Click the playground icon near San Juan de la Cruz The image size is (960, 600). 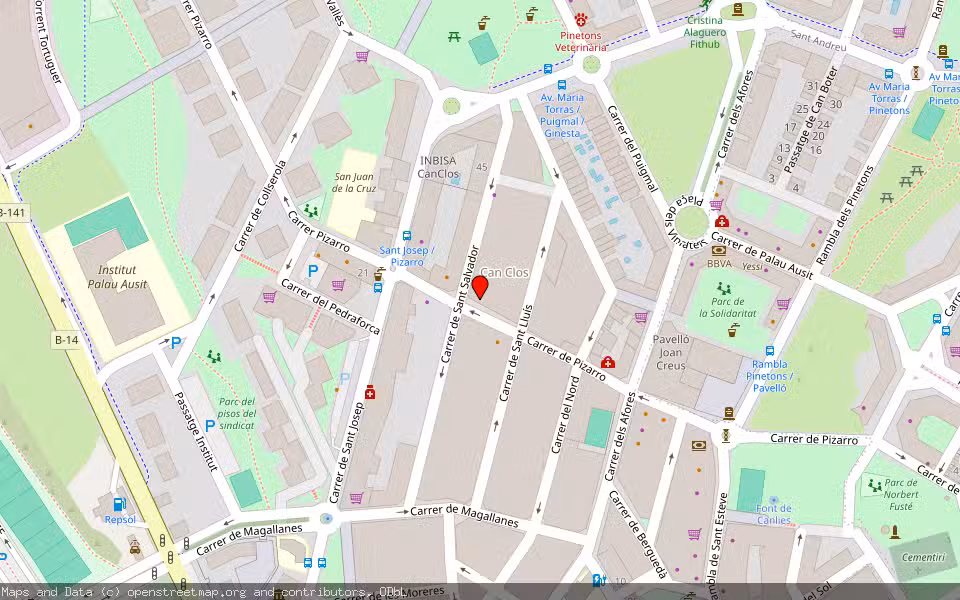pyautogui.click(x=311, y=211)
